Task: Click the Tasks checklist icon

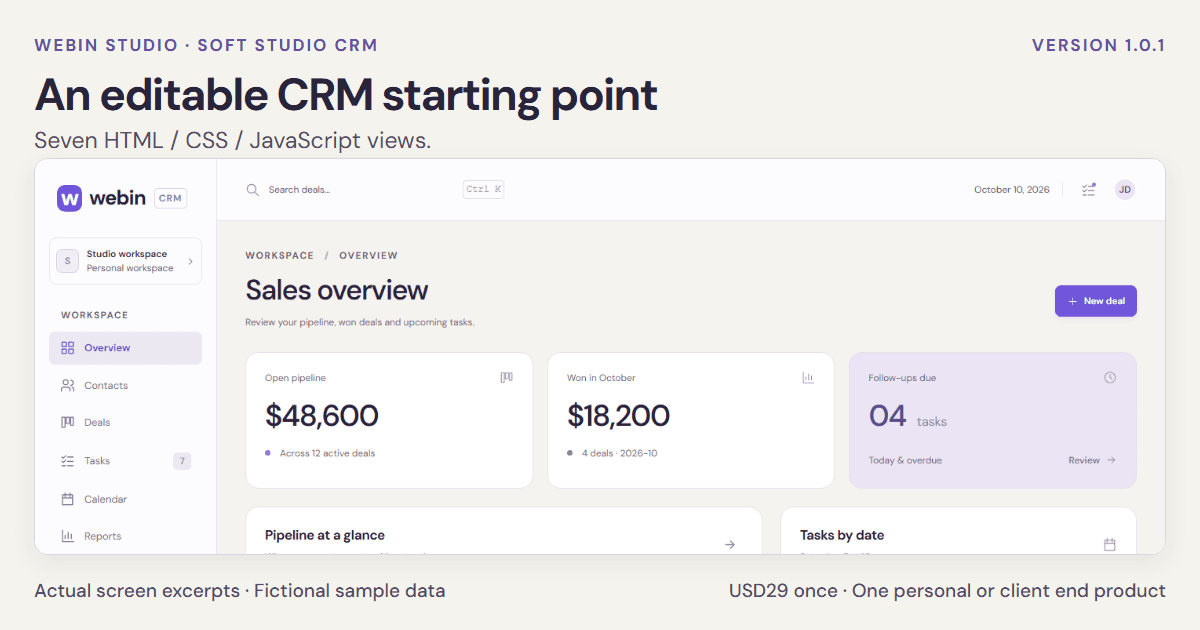Action: (68, 461)
